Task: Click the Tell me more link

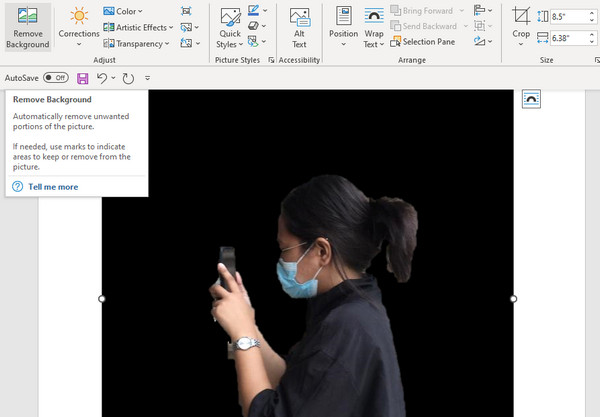Action: 52,187
